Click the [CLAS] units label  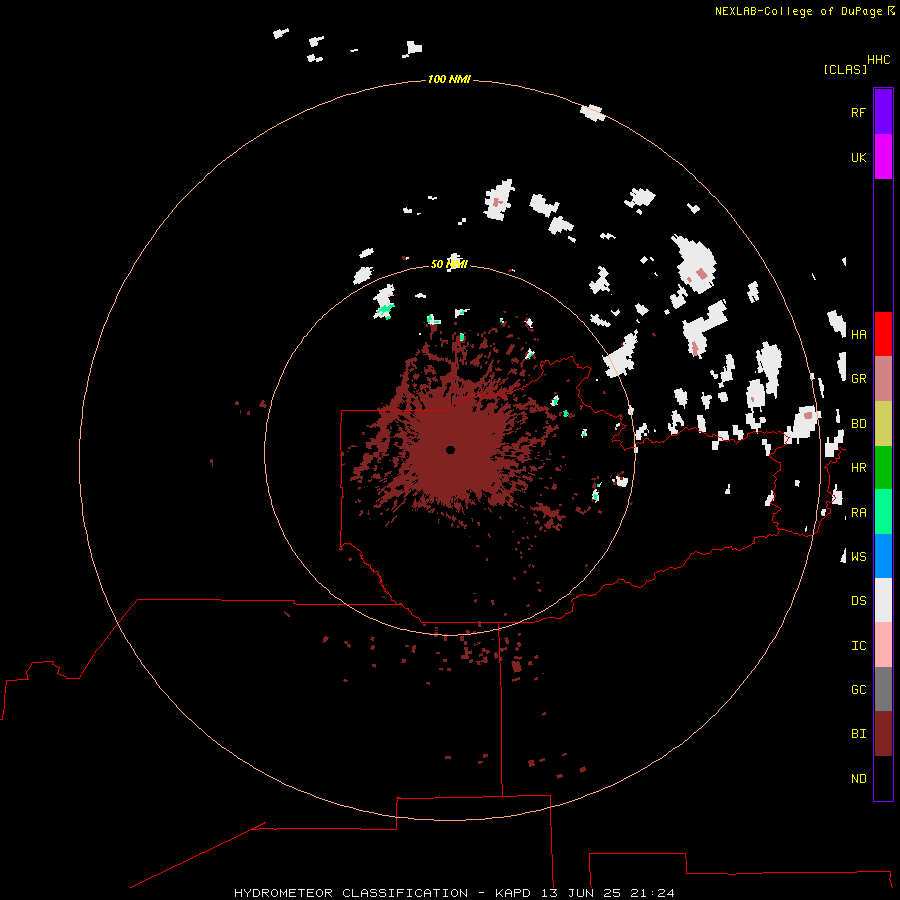845,69
